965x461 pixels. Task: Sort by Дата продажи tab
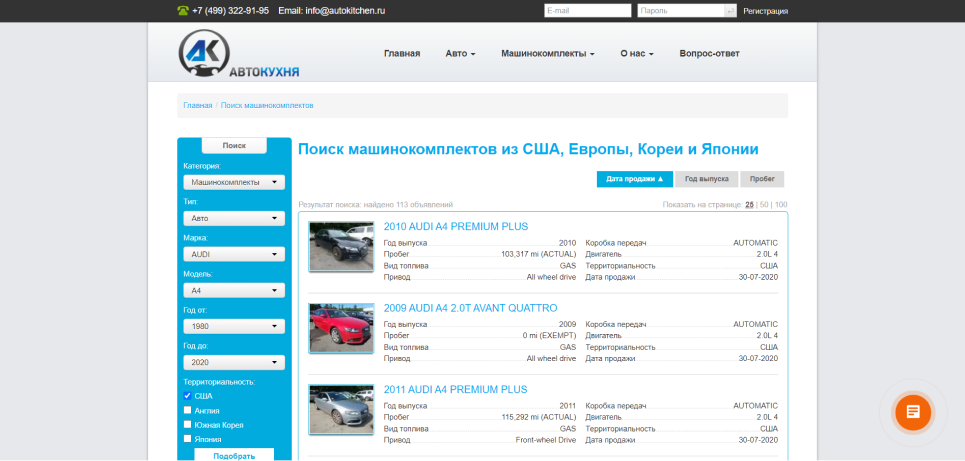point(635,179)
